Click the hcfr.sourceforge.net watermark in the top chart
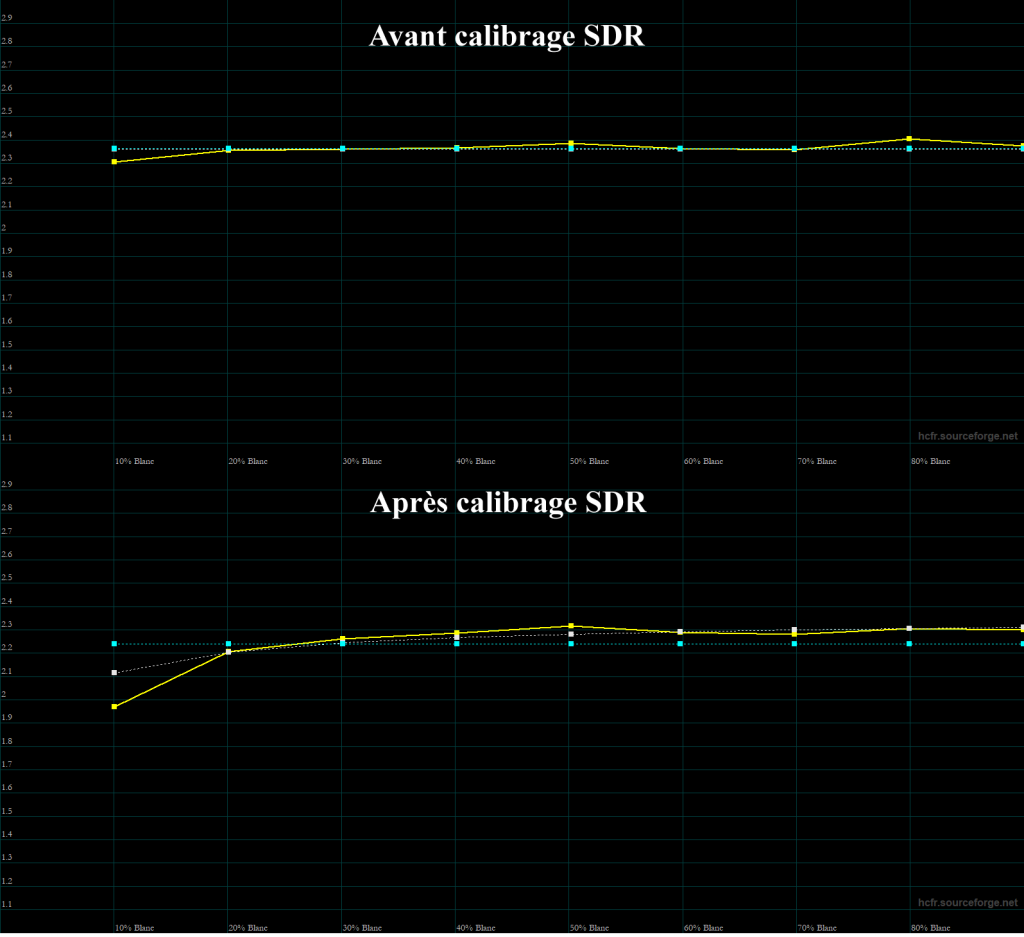The image size is (1024, 937). [967, 436]
